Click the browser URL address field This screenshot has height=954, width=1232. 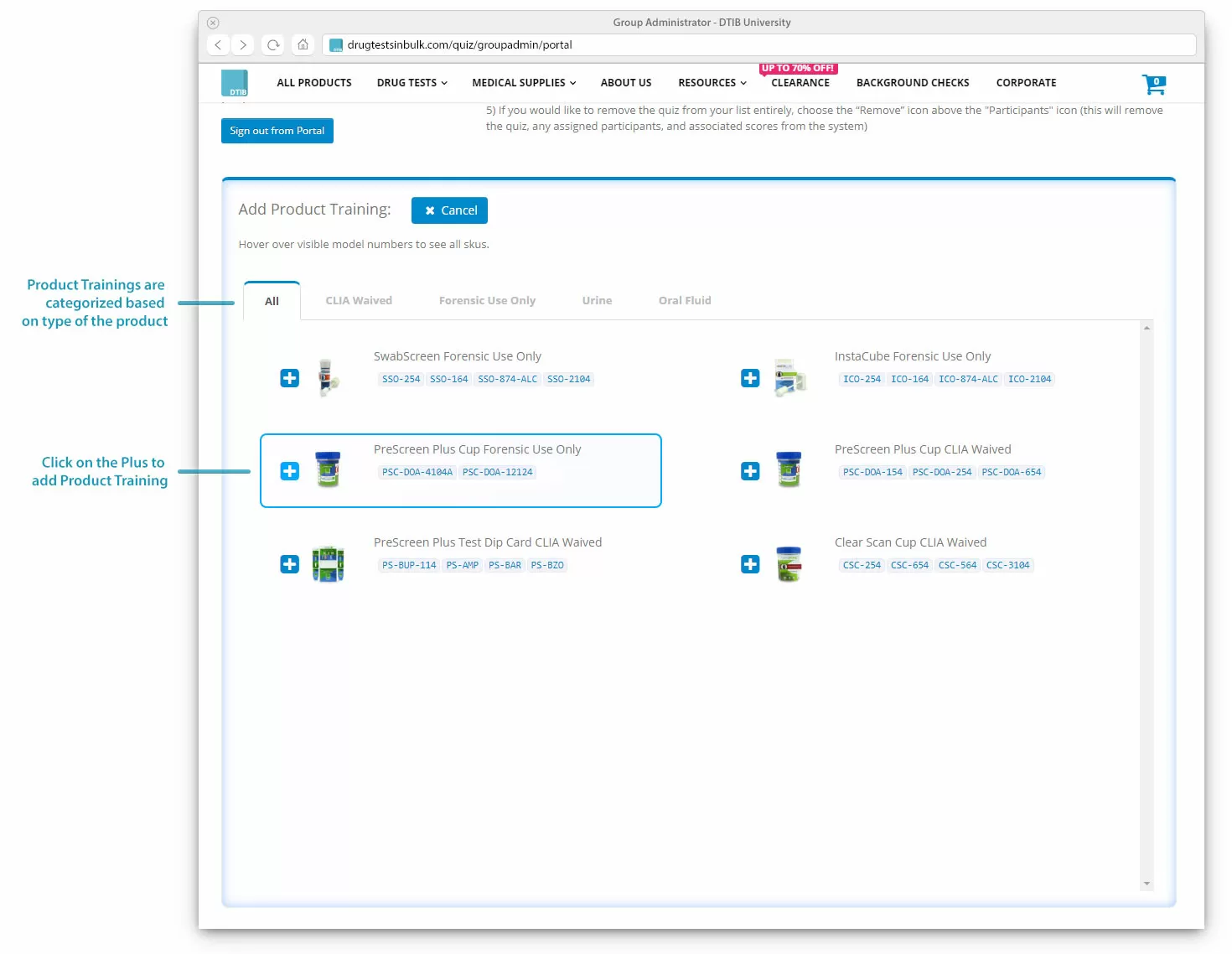click(x=754, y=45)
